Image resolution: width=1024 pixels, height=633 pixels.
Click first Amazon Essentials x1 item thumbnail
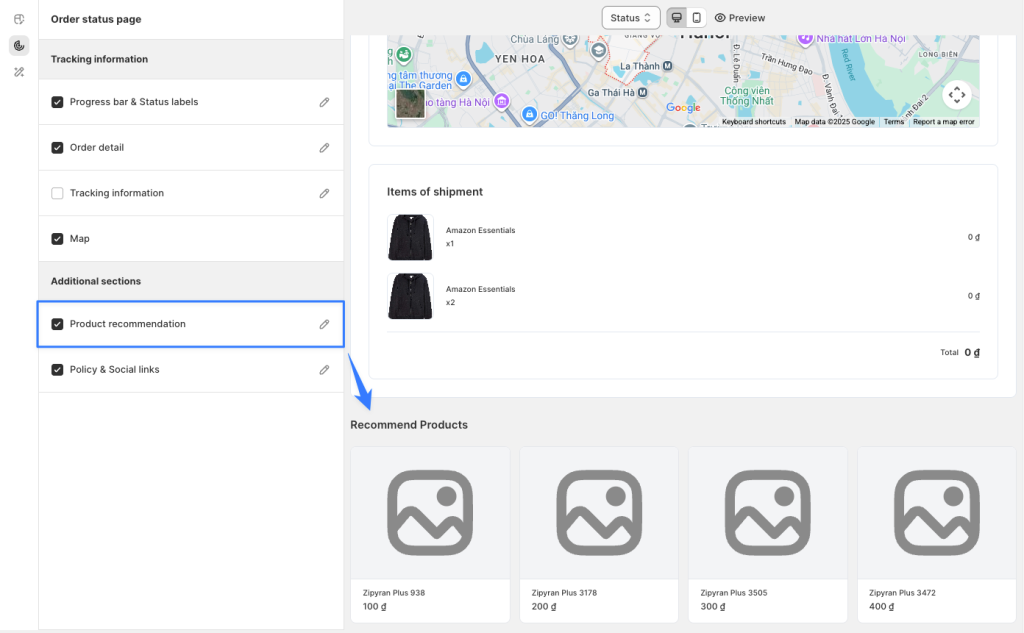coord(410,237)
